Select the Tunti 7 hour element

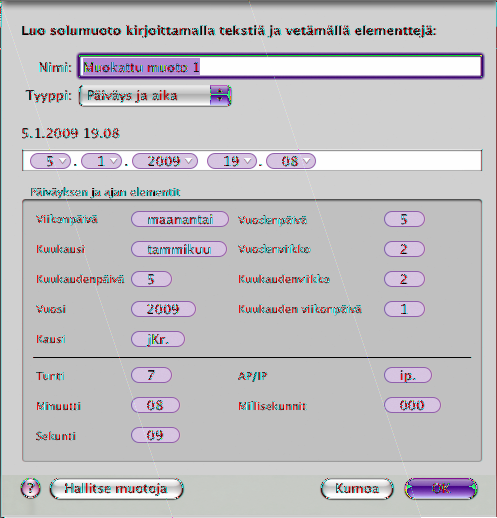151,375
